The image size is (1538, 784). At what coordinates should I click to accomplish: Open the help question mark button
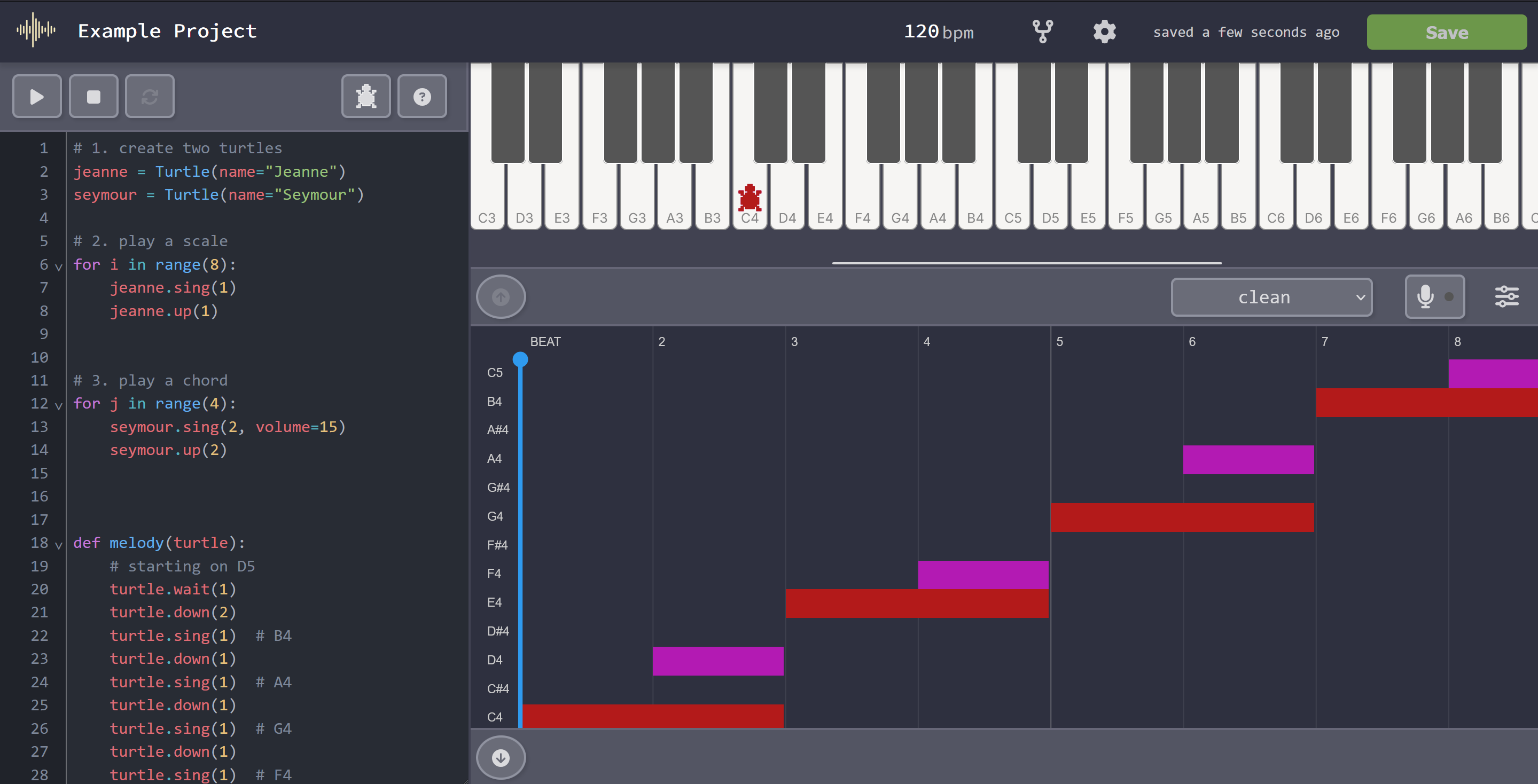[x=421, y=96]
